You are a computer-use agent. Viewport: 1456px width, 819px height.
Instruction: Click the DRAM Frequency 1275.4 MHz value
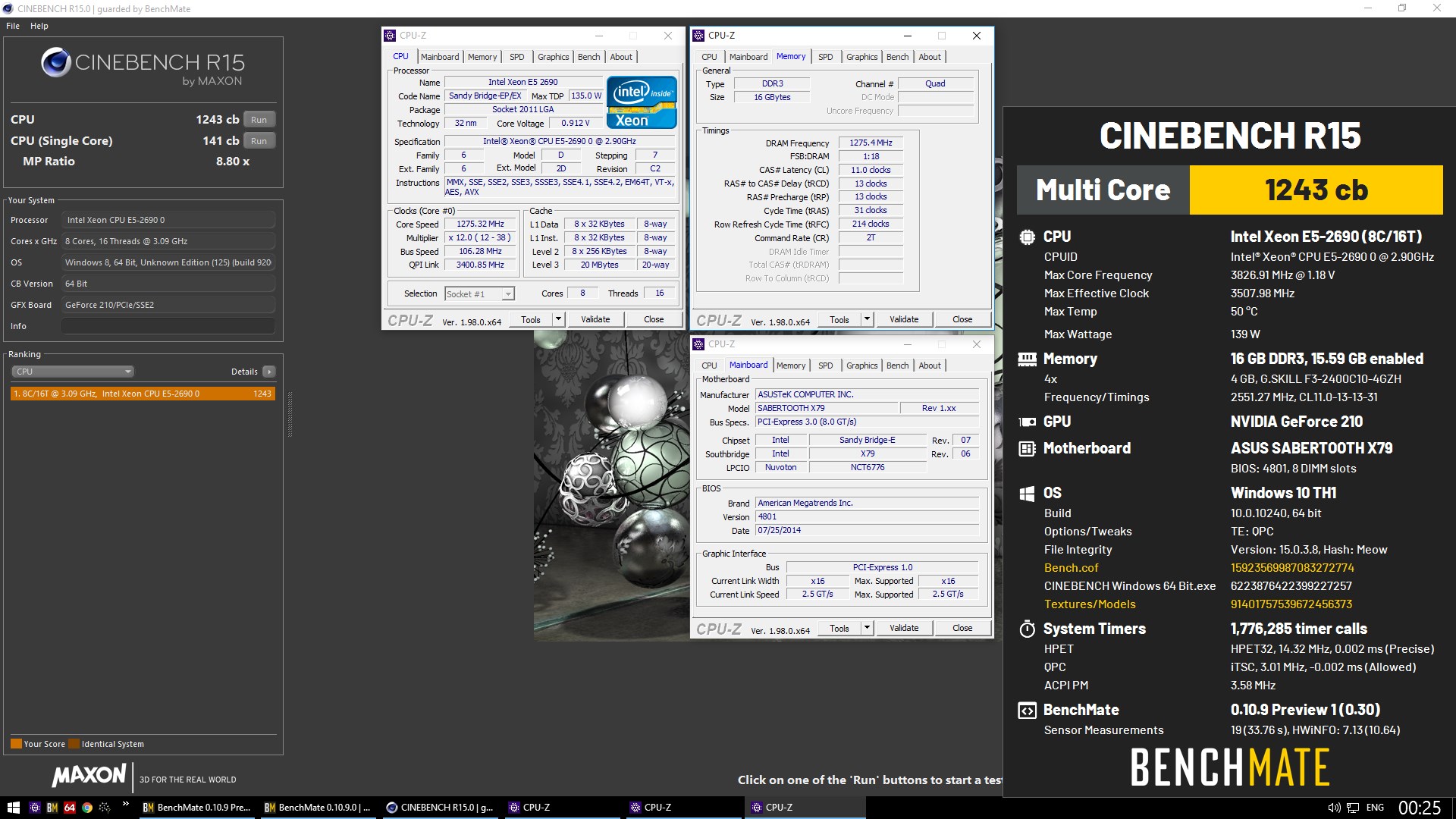pos(871,143)
